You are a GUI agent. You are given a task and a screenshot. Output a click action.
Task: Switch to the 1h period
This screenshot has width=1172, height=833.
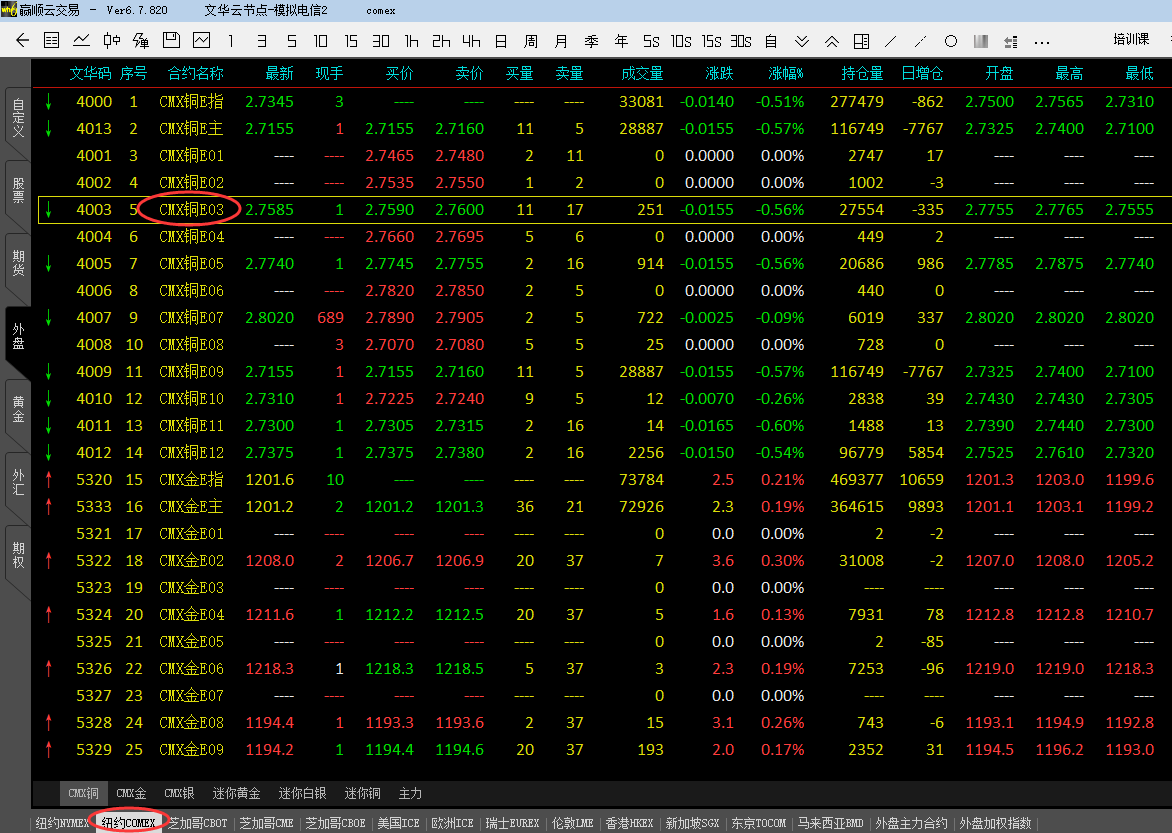pyautogui.click(x=411, y=41)
